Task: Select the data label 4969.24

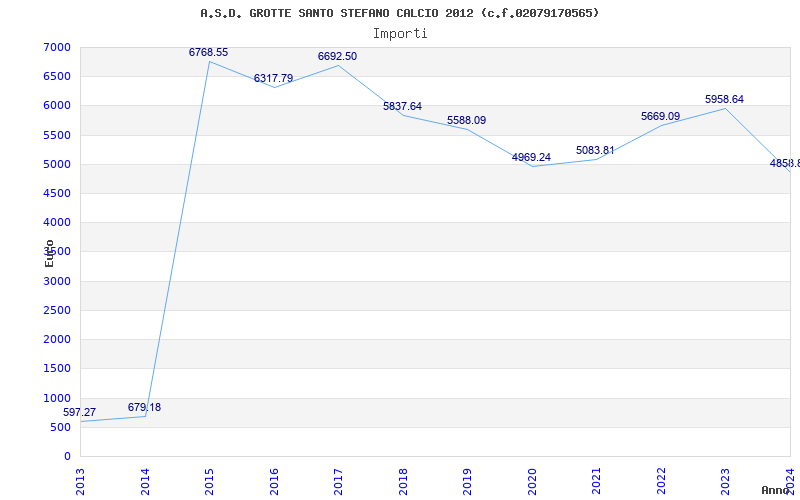Action: coord(531,157)
